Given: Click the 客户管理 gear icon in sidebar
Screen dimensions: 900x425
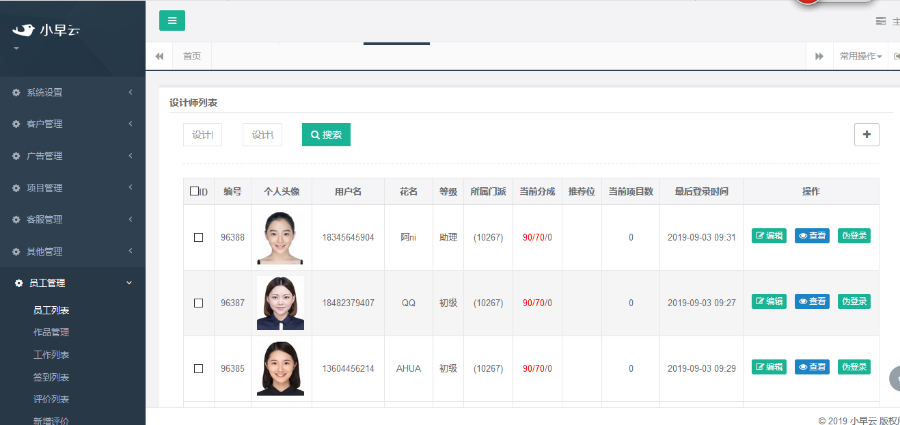Looking at the screenshot, I should pyautogui.click(x=16, y=124).
